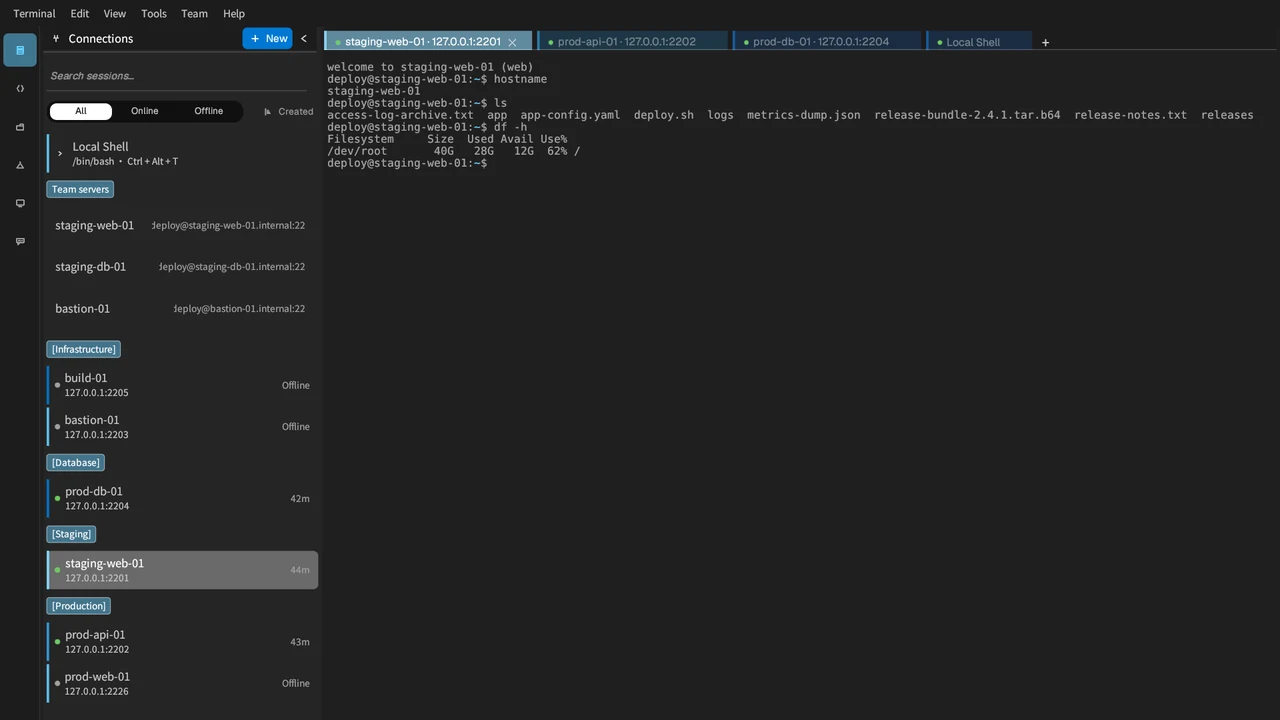The height and width of the screenshot is (720, 1280).
Task: Open the chat bubble sidebar icon
Action: 20,241
